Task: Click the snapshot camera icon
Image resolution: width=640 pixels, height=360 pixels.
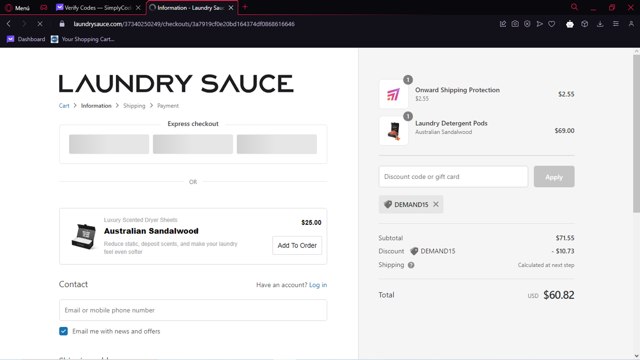Action: pos(515,24)
